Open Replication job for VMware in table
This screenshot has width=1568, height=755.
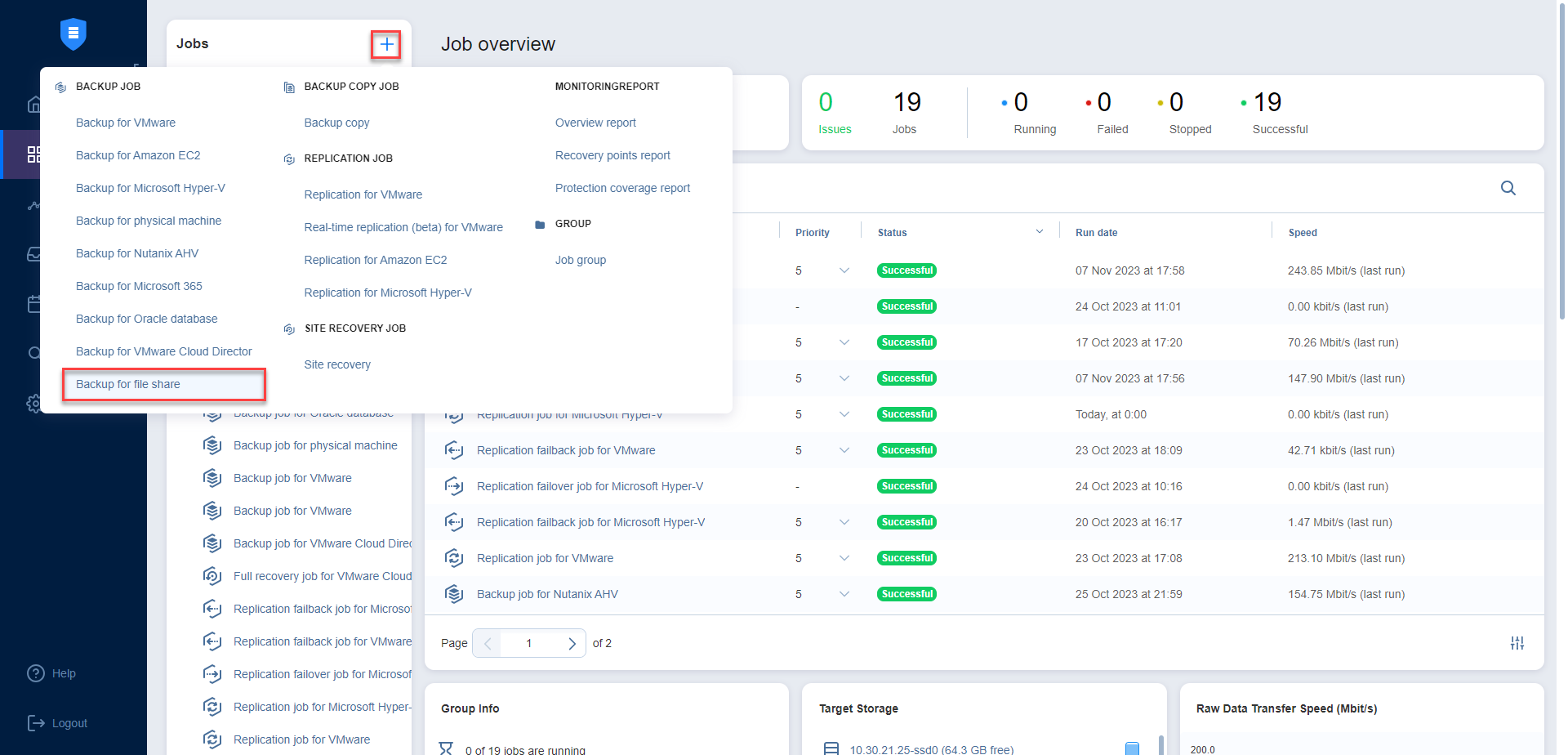coord(545,558)
